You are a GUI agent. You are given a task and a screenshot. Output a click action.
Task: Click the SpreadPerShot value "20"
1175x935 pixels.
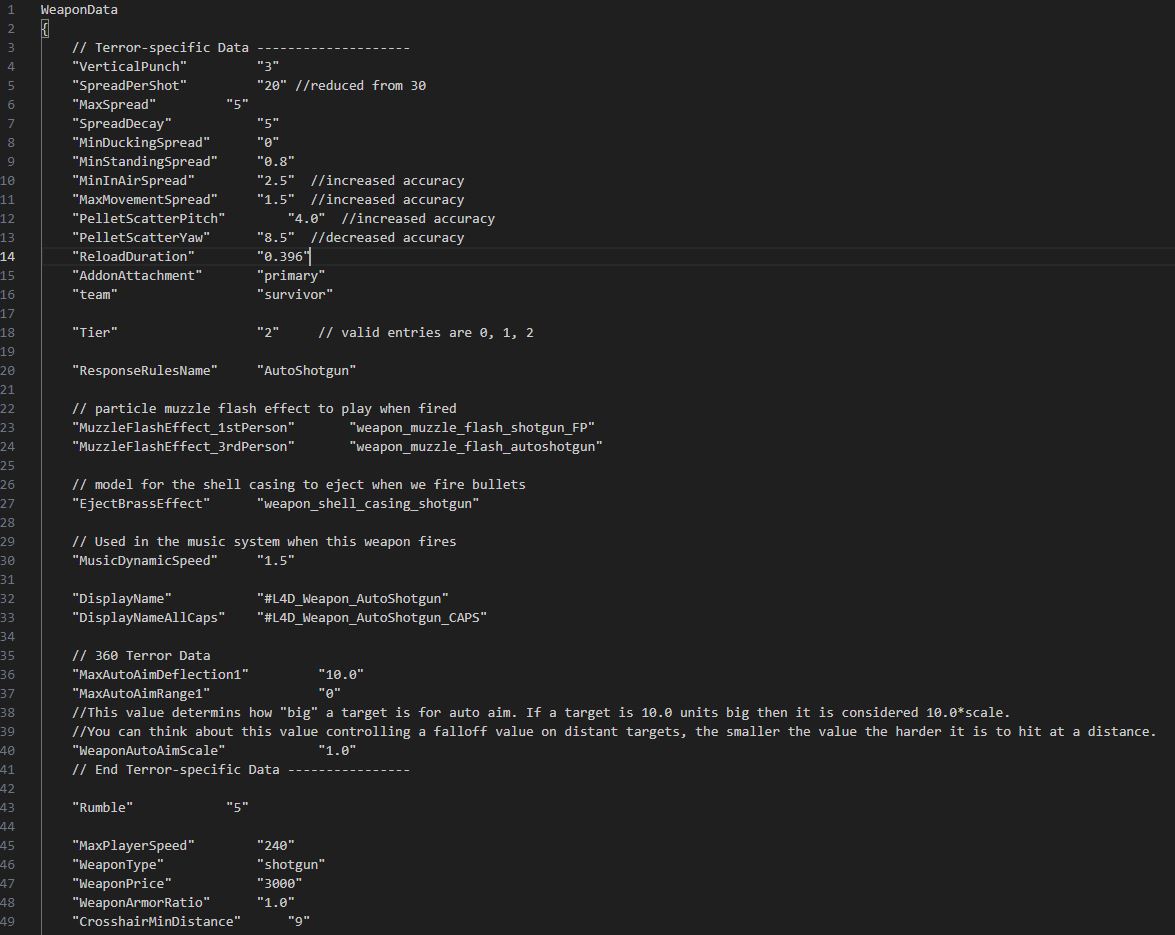click(x=271, y=86)
